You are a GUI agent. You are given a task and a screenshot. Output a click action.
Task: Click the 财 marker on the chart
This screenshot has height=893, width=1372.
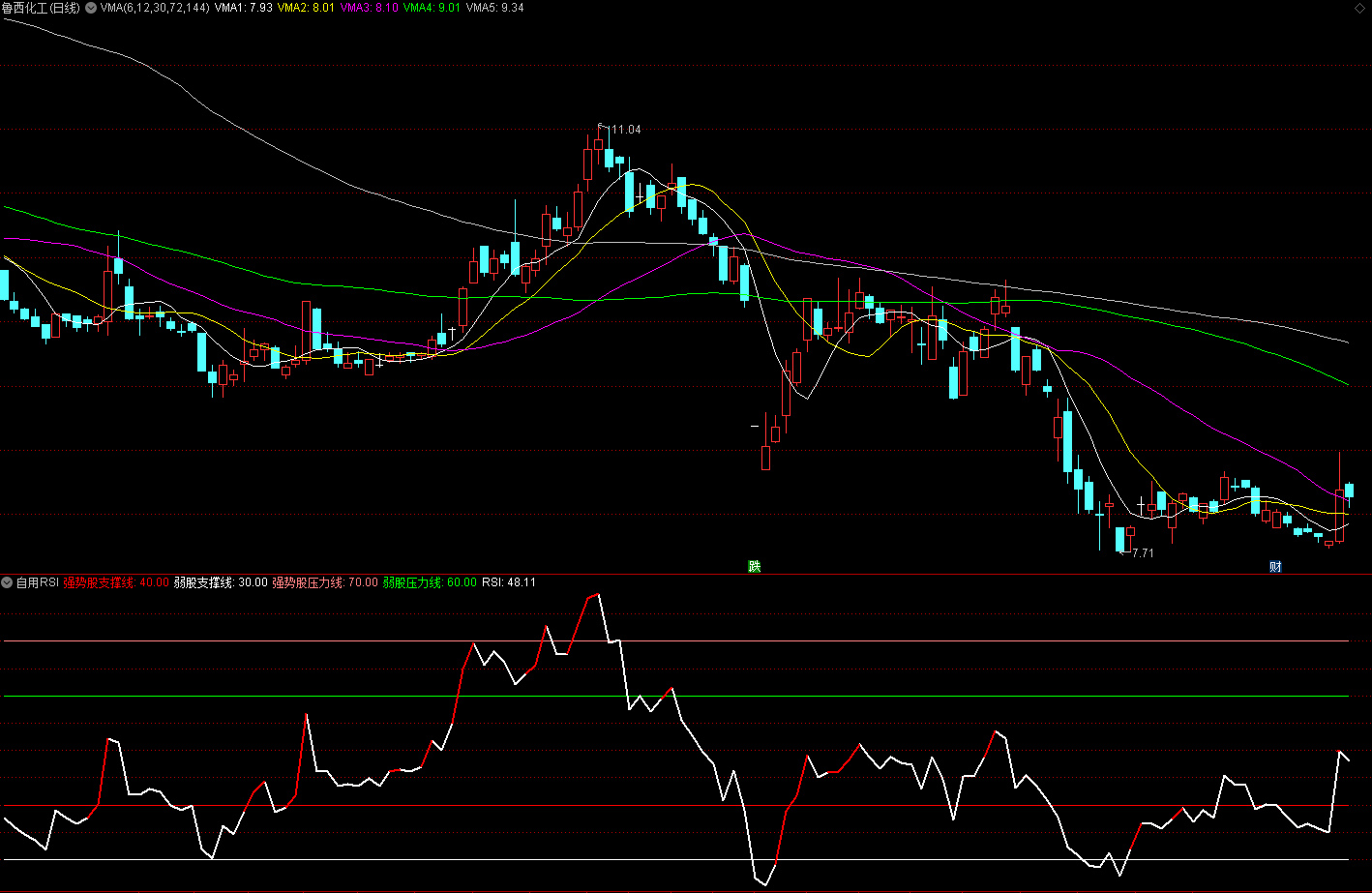pos(1275,566)
